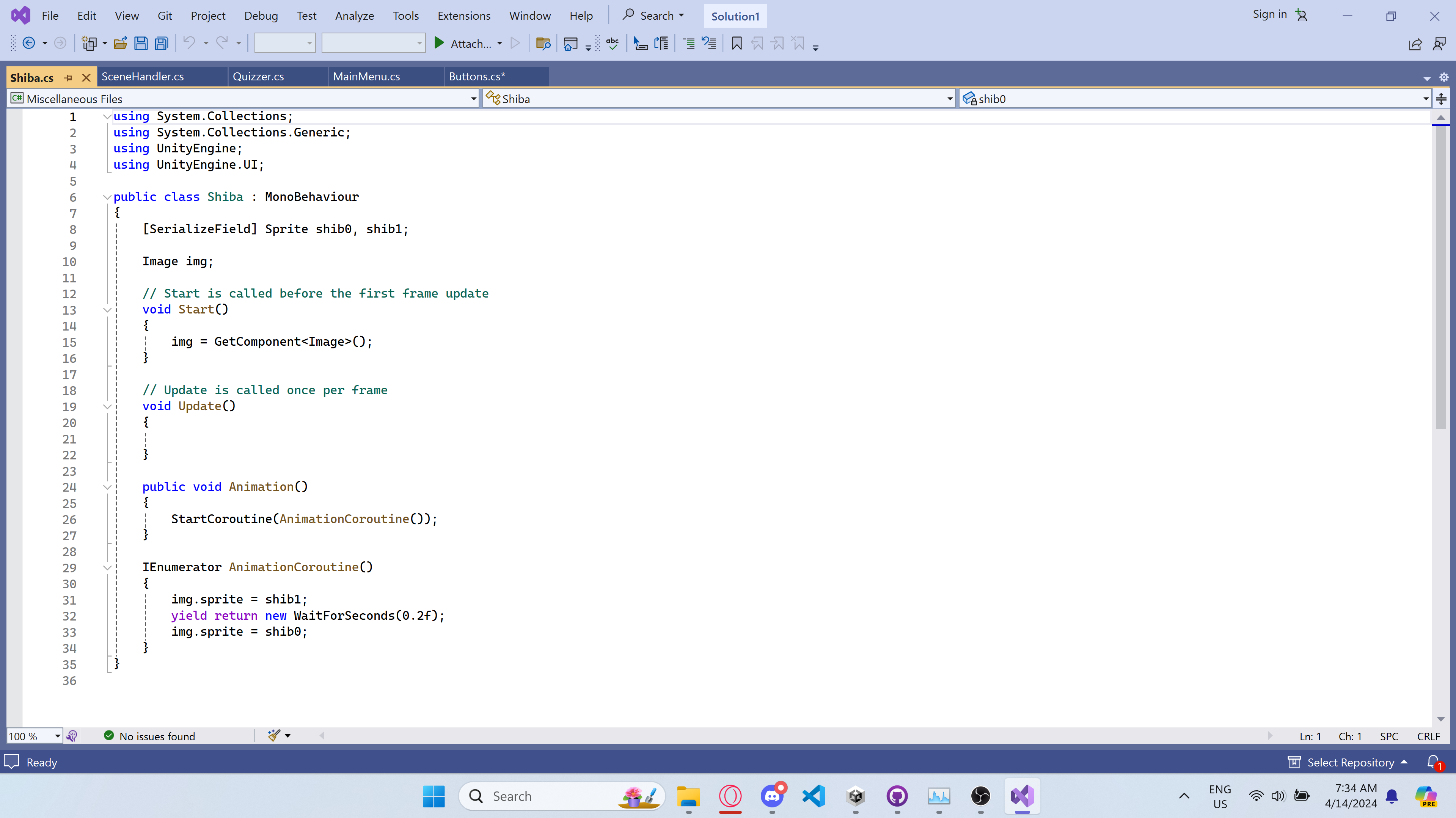Collapse the AnimationCoroutine method fold

107,568
